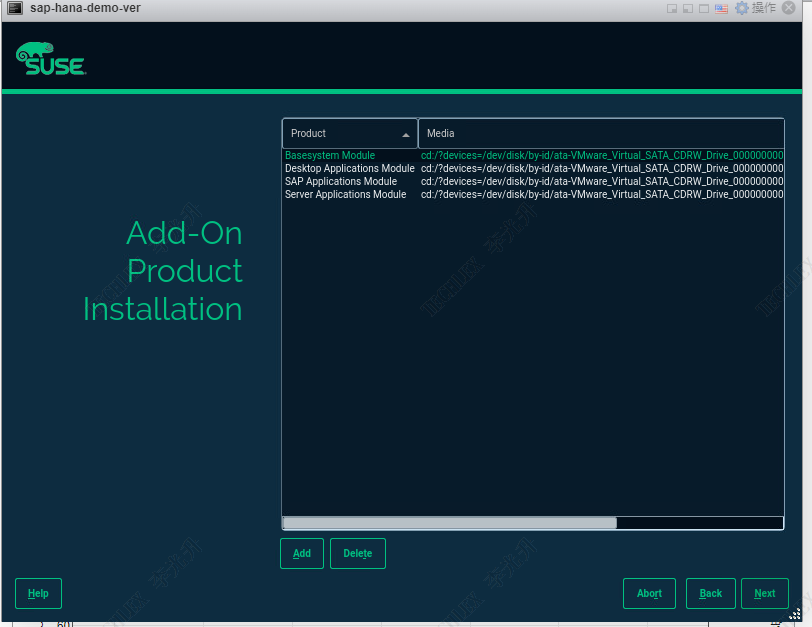Open the US flag keyboard layout icon

click(721, 8)
